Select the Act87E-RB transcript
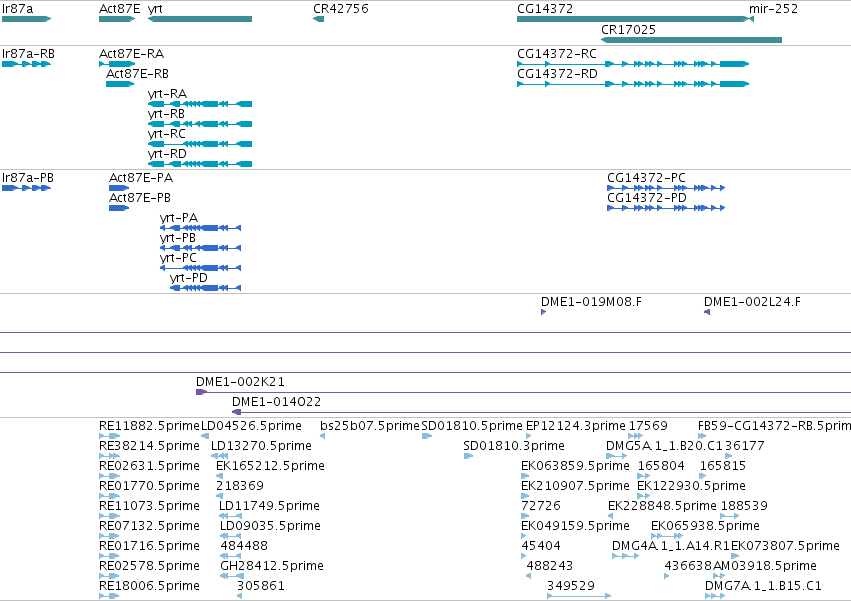The image size is (851, 601). point(120,84)
